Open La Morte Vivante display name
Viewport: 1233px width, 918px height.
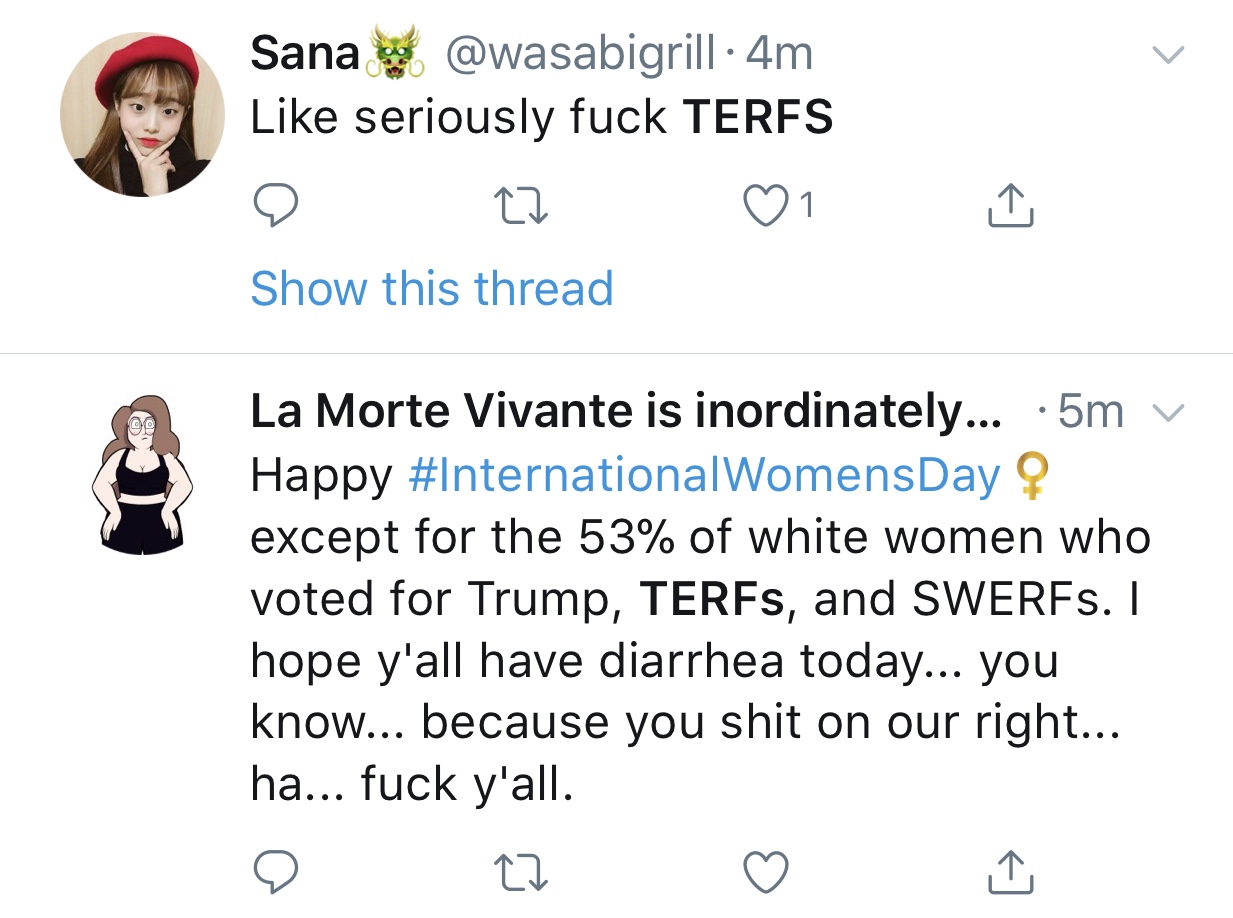(x=626, y=412)
